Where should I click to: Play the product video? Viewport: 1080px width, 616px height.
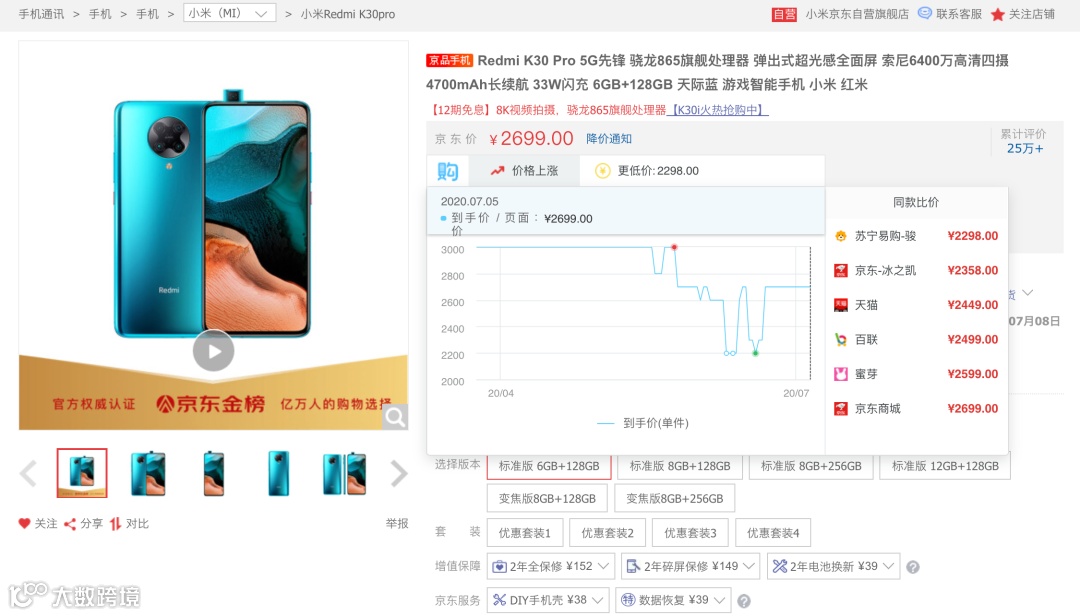pyautogui.click(x=214, y=351)
